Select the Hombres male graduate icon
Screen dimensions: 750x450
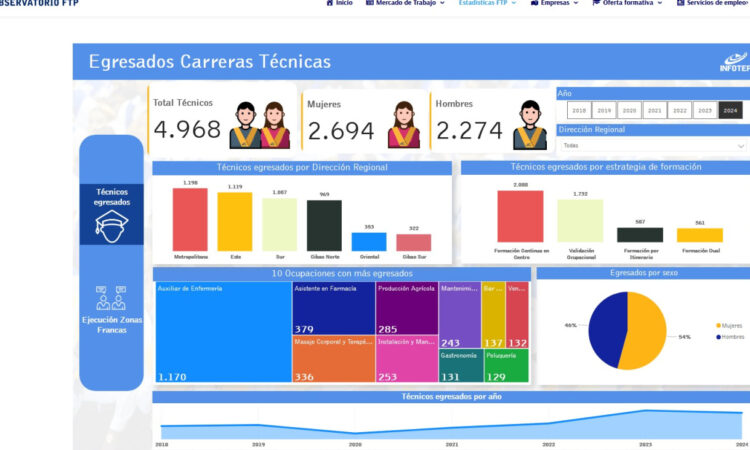[x=529, y=125]
